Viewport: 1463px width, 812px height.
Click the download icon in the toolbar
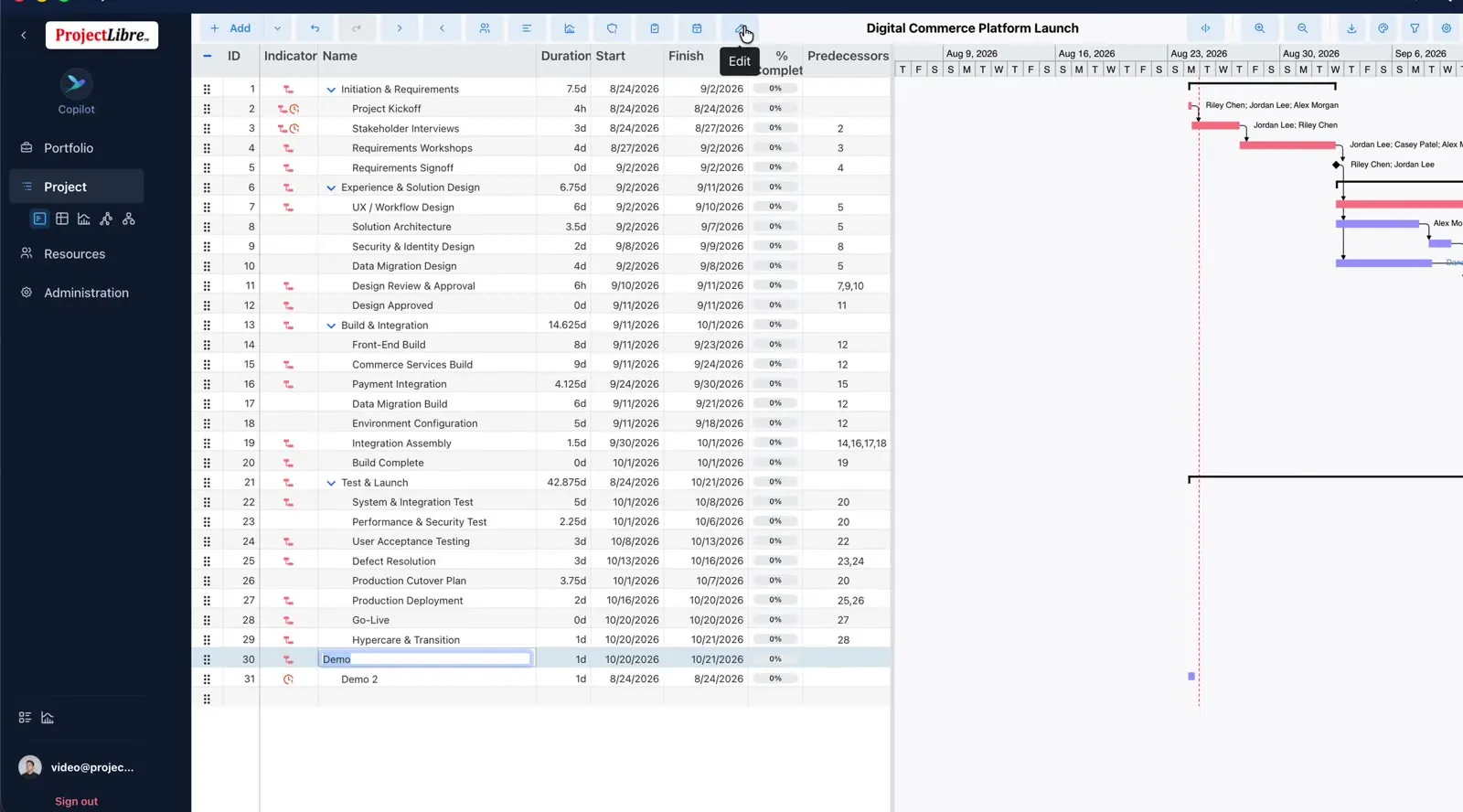tap(1351, 28)
